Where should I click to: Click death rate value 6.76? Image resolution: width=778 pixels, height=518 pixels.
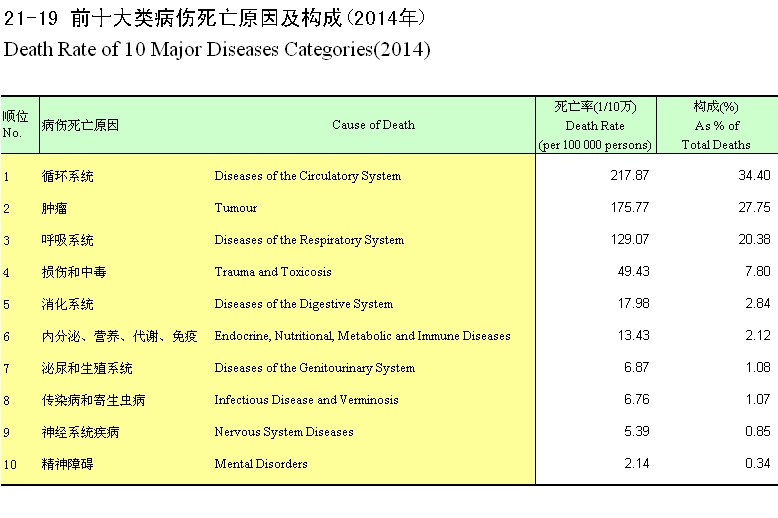click(637, 399)
